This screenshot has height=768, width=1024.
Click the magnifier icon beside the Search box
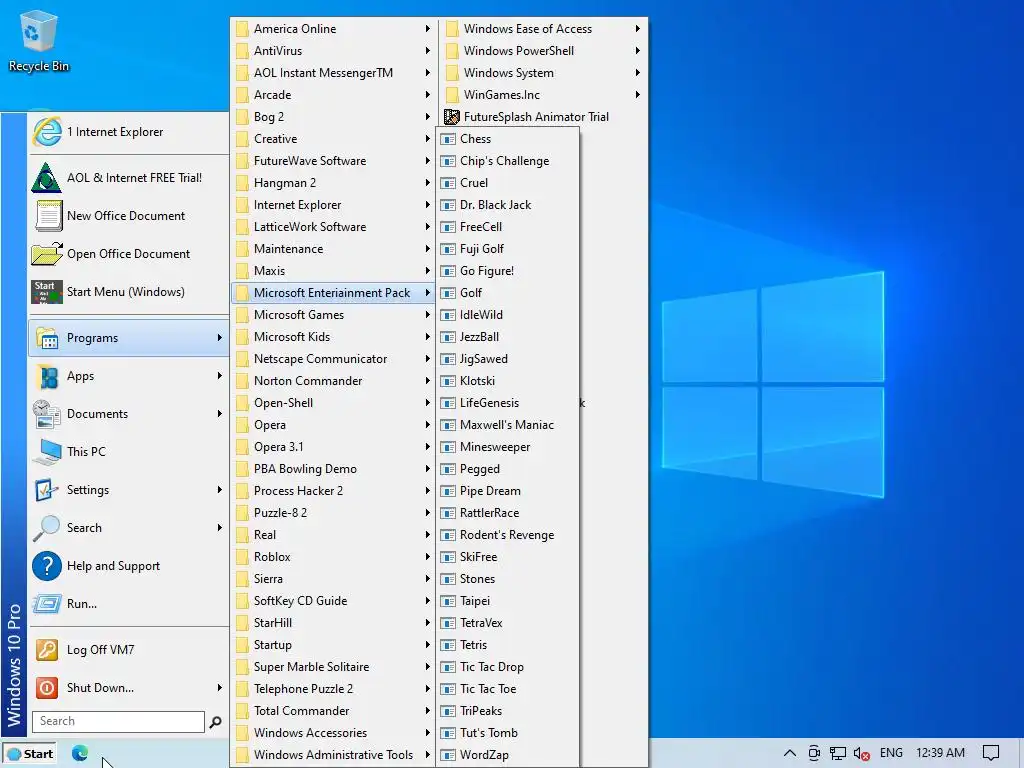[x=215, y=722]
